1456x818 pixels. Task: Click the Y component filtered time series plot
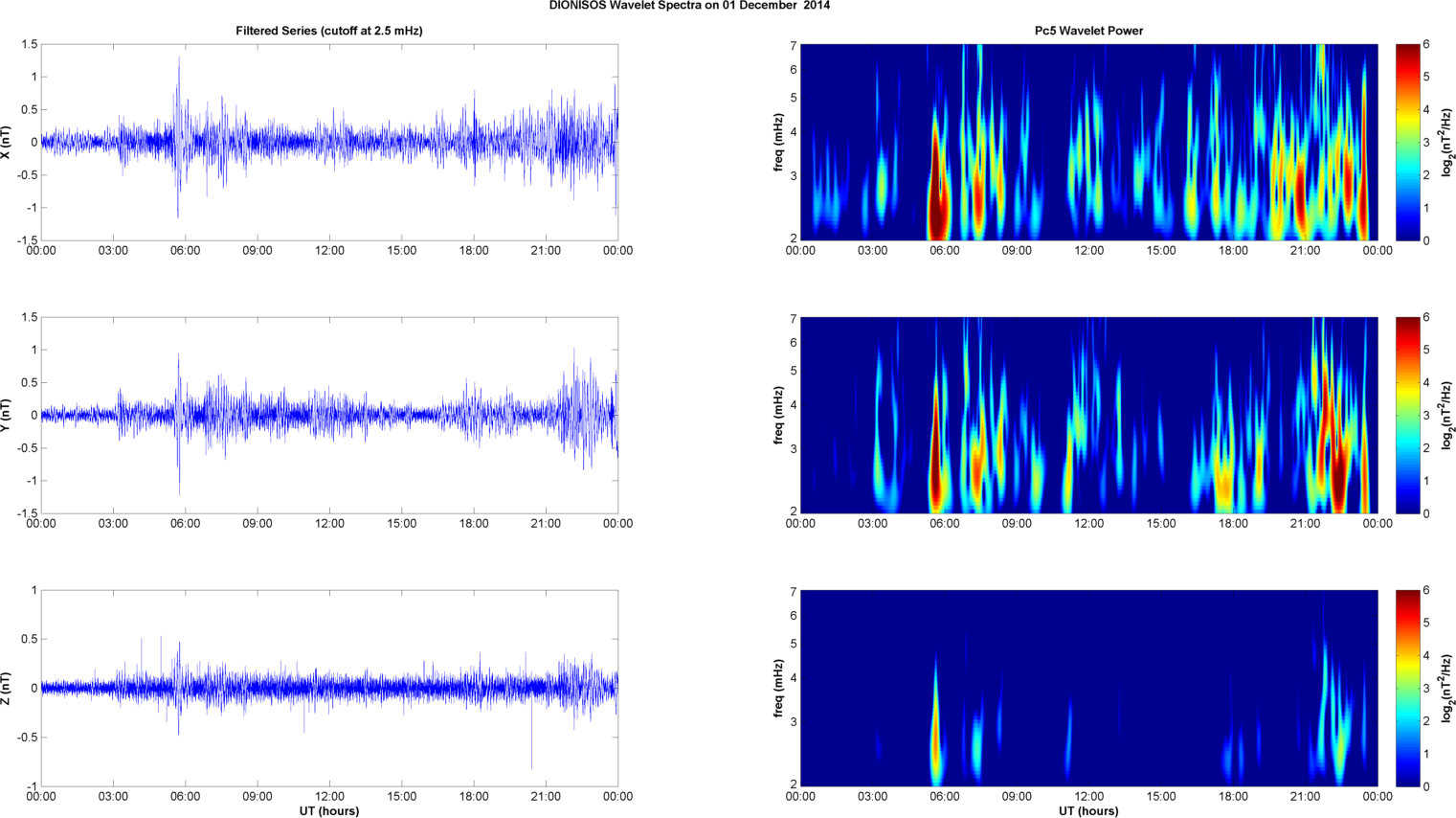coord(329,415)
